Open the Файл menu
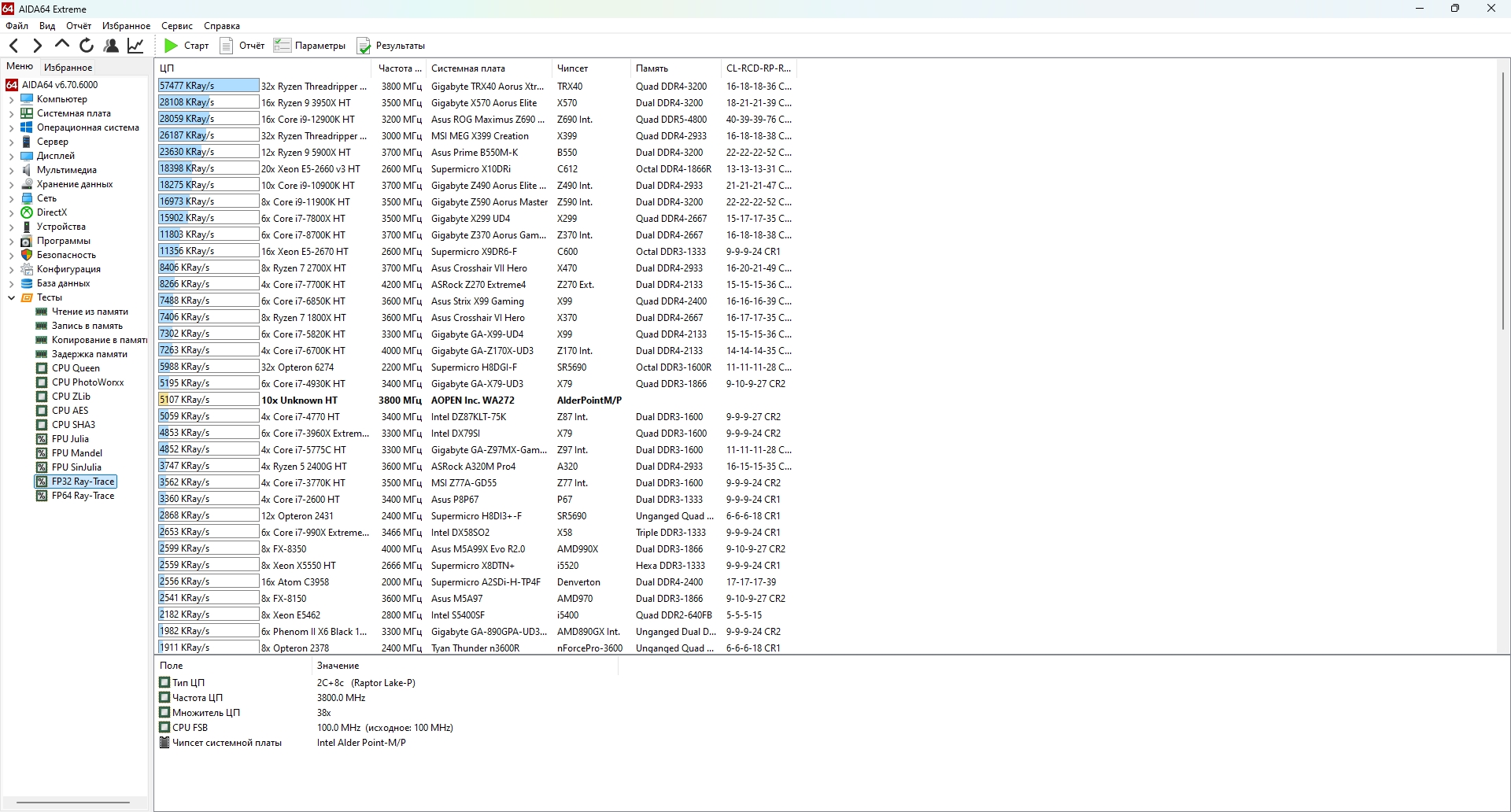The height and width of the screenshot is (812, 1511). [17, 26]
